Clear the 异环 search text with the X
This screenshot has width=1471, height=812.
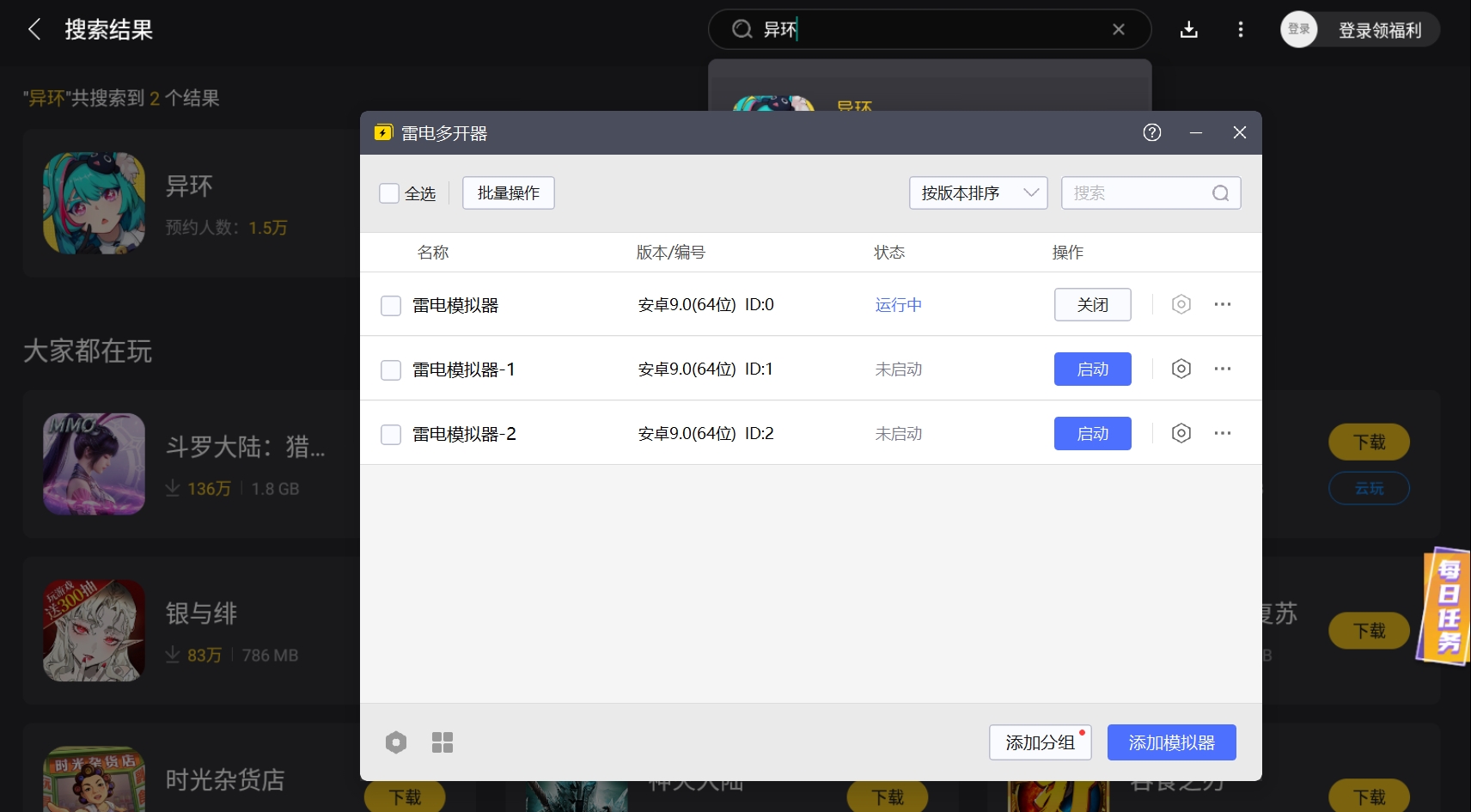tap(1119, 28)
